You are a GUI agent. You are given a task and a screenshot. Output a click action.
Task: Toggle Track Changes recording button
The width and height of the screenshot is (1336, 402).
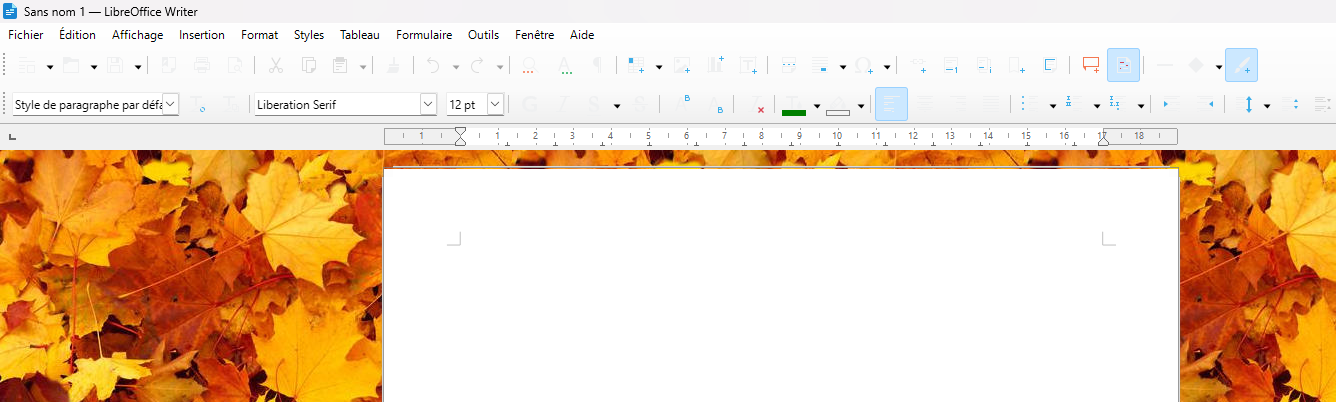[x=1123, y=66]
